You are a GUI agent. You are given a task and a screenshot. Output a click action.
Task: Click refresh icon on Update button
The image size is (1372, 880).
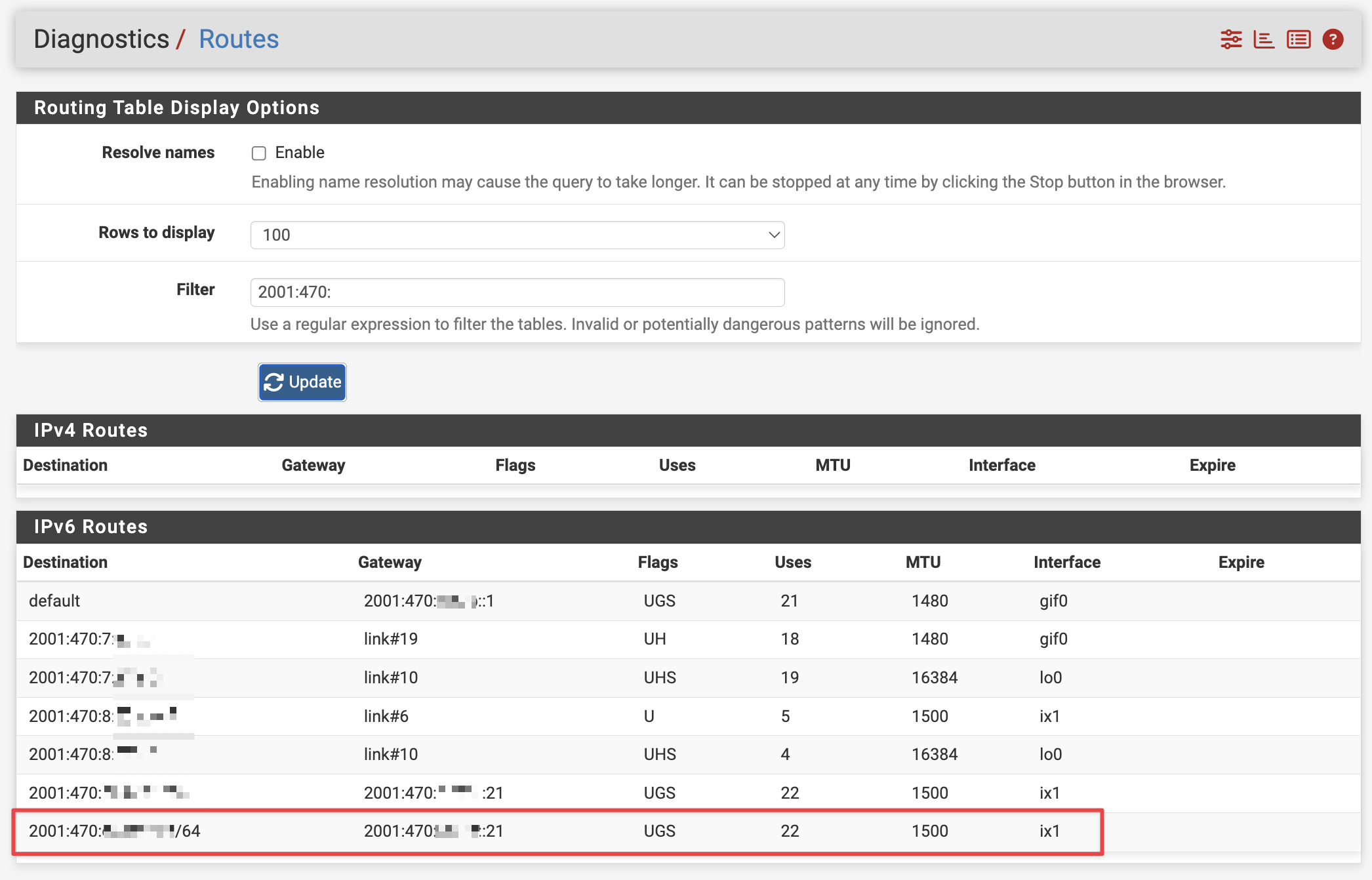(274, 382)
